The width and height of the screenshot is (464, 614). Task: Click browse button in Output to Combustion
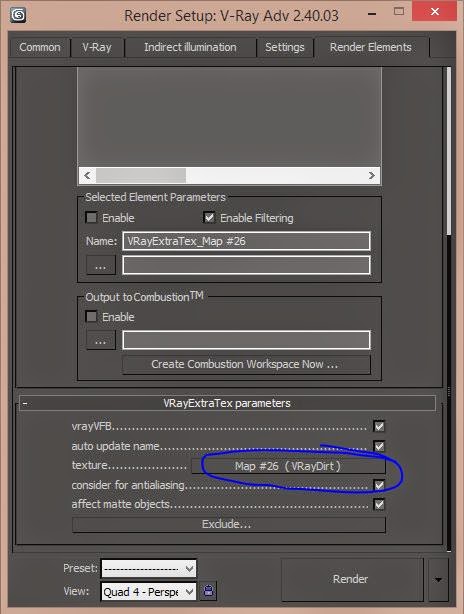[x=101, y=340]
